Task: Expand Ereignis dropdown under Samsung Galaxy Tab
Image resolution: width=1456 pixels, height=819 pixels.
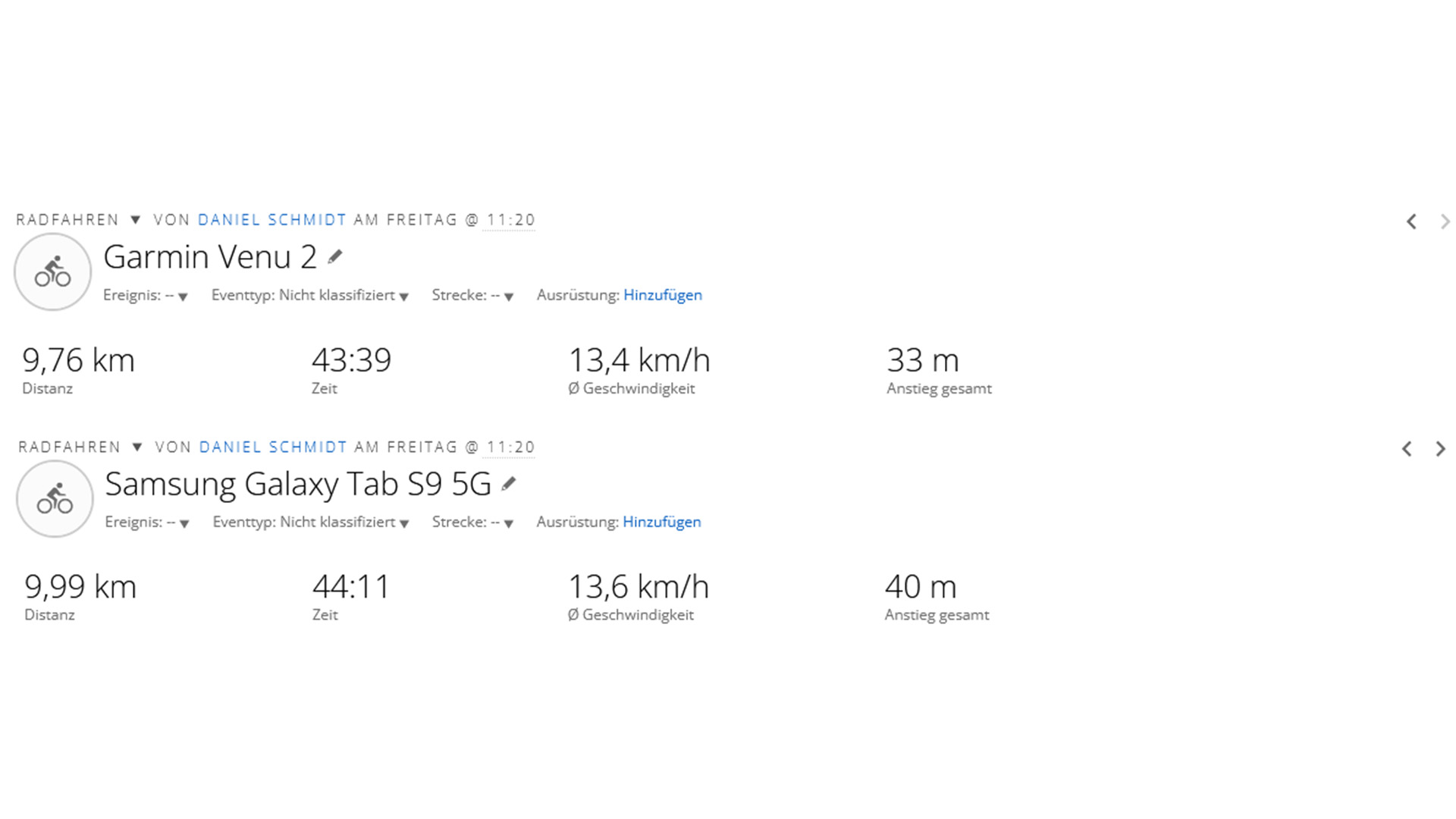Action: 147,522
